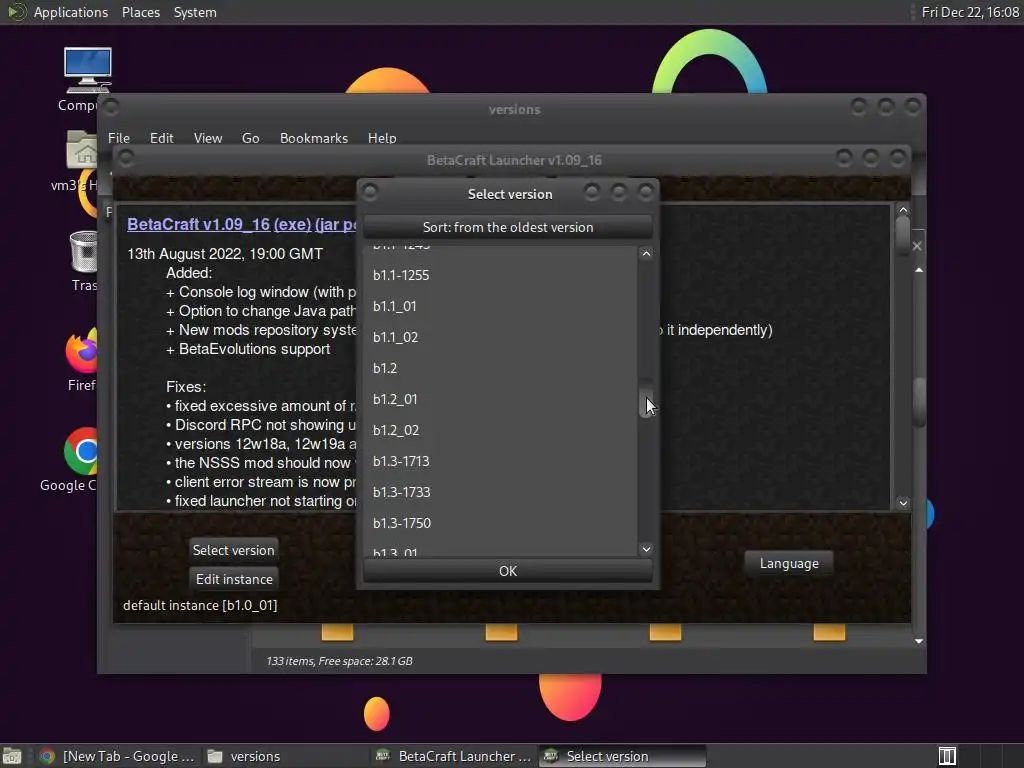The image size is (1024, 768).
Task: Open Go menu in versions window
Action: pyautogui.click(x=250, y=138)
